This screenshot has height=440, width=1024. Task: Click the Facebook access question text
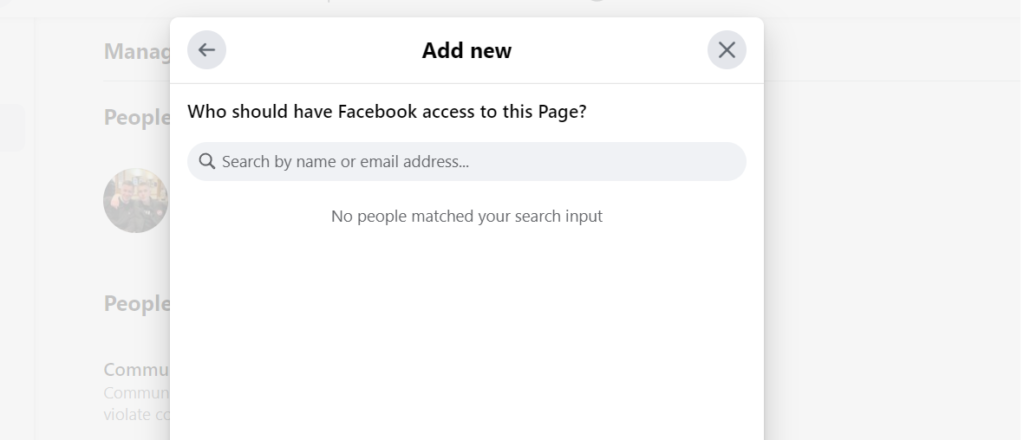pos(387,112)
